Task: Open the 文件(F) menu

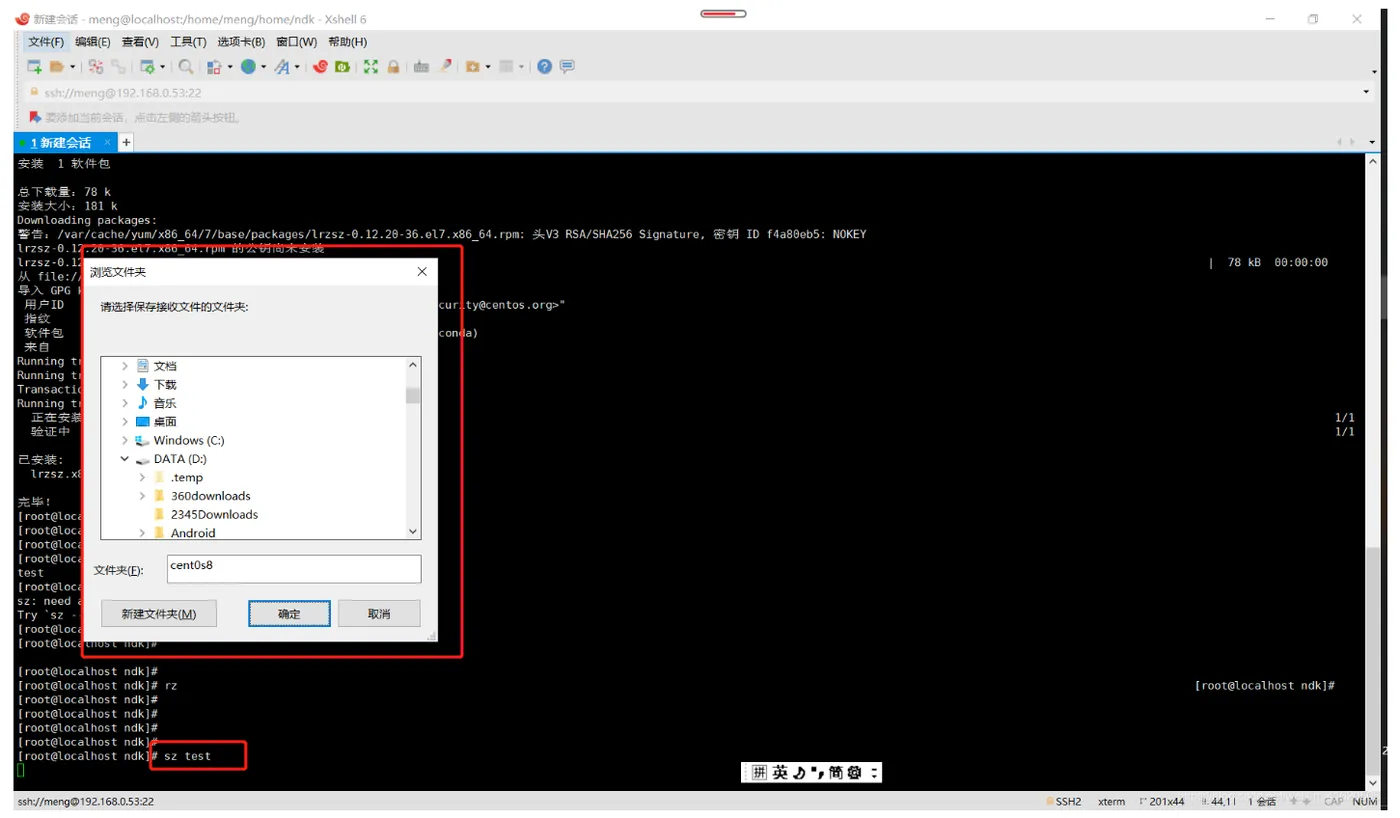Action: point(46,42)
